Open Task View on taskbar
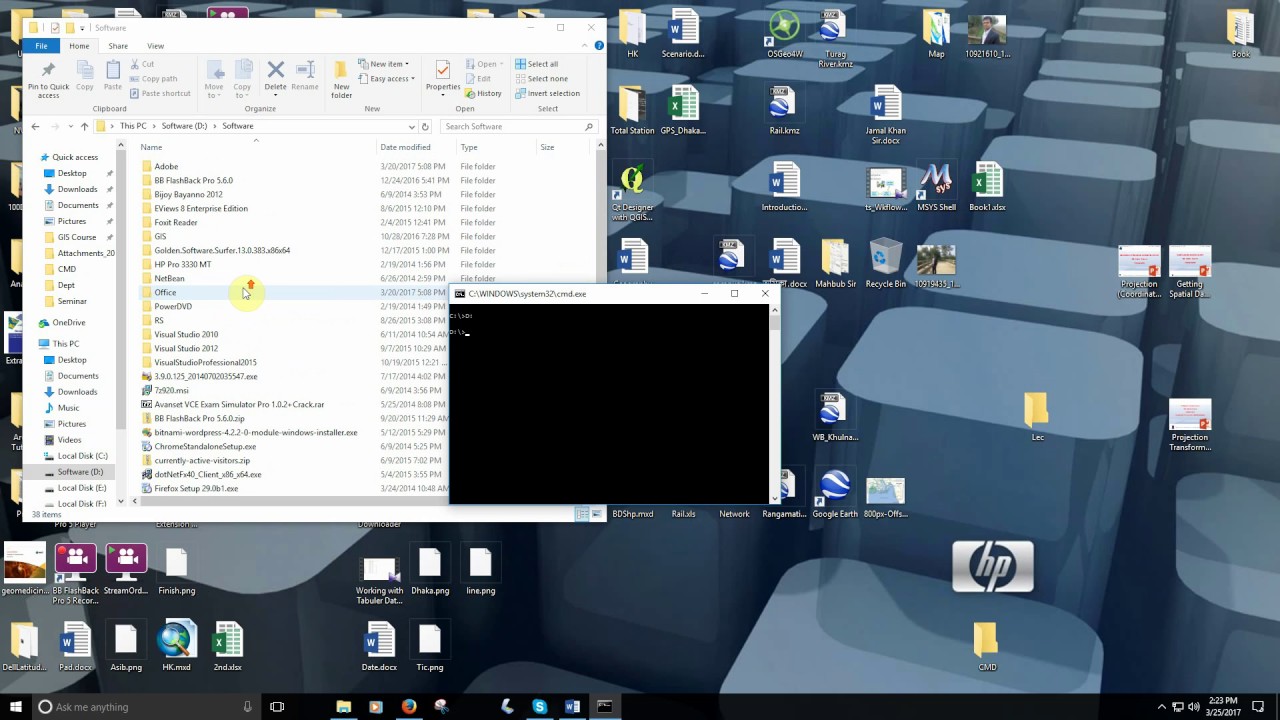The width and height of the screenshot is (1280, 720). [277, 706]
